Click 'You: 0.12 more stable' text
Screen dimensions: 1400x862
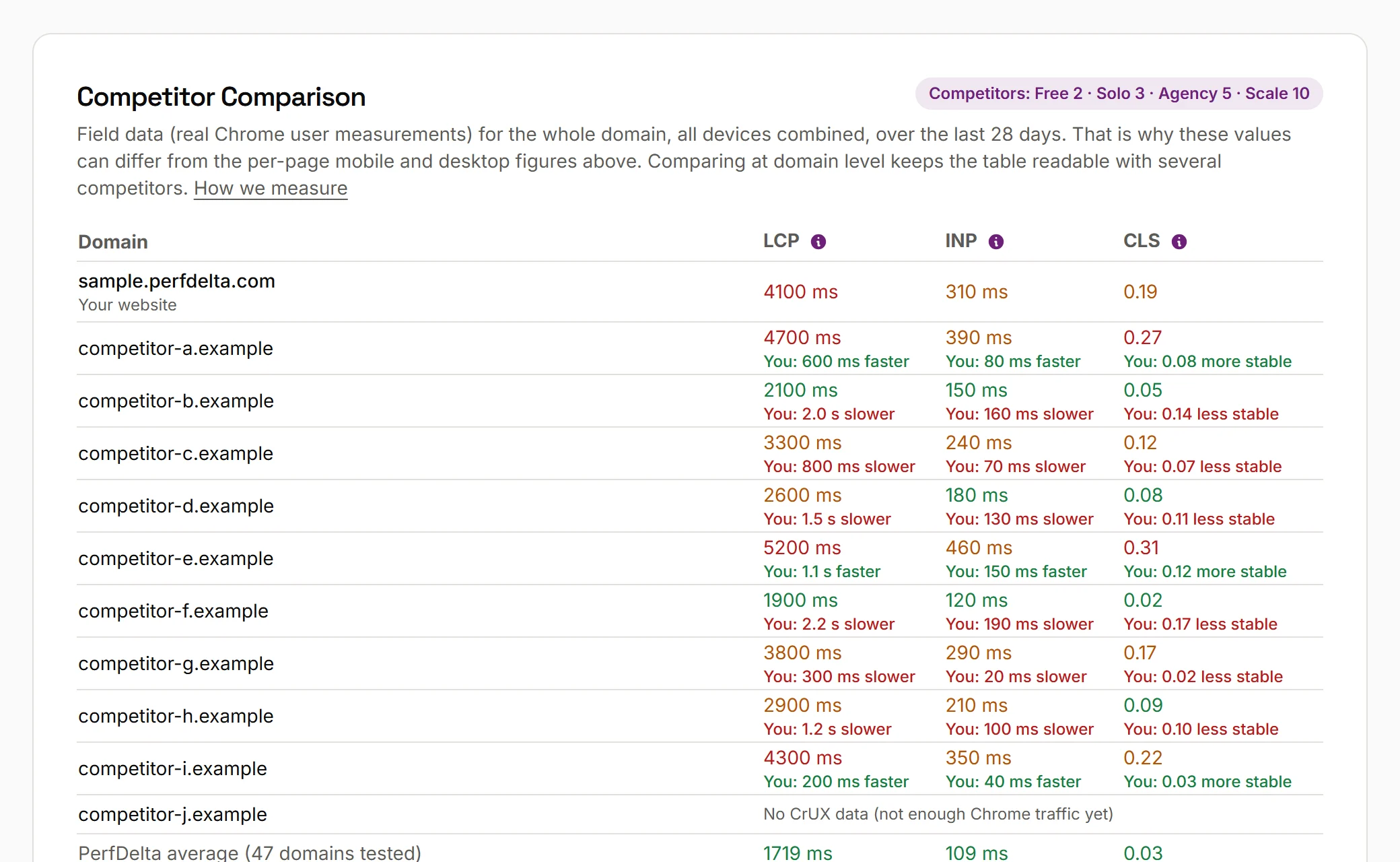click(1205, 572)
